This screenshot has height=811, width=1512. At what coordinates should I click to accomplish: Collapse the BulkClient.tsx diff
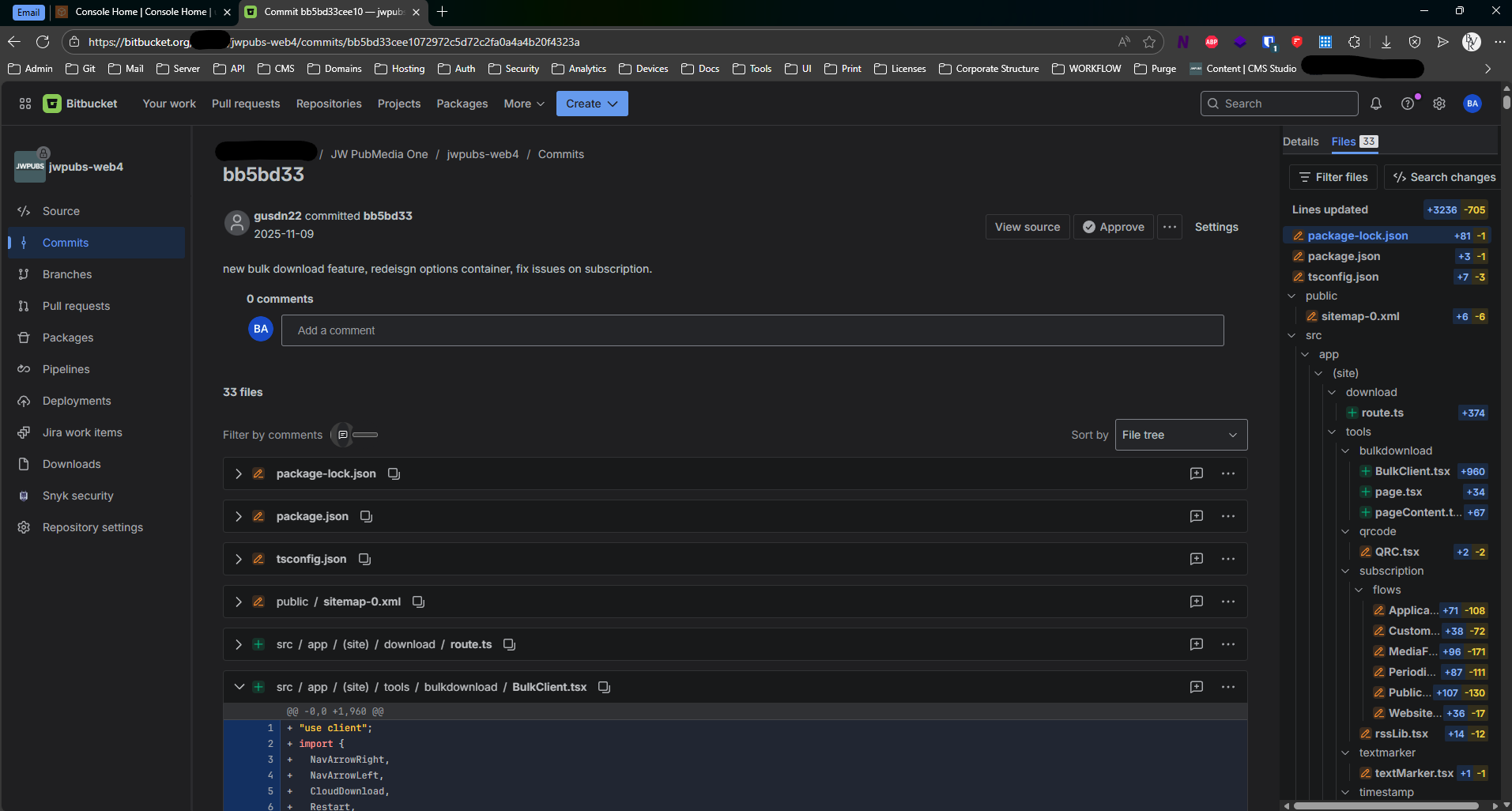(x=239, y=687)
